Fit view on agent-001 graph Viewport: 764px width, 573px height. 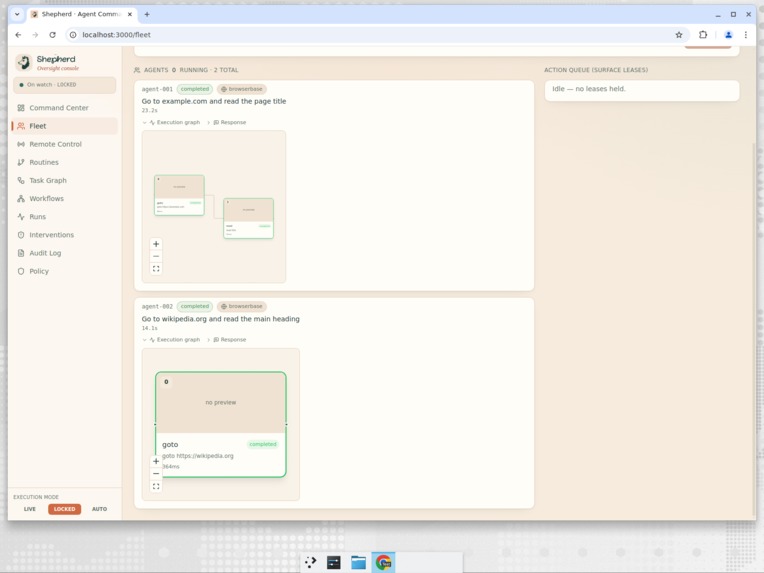[x=156, y=268]
